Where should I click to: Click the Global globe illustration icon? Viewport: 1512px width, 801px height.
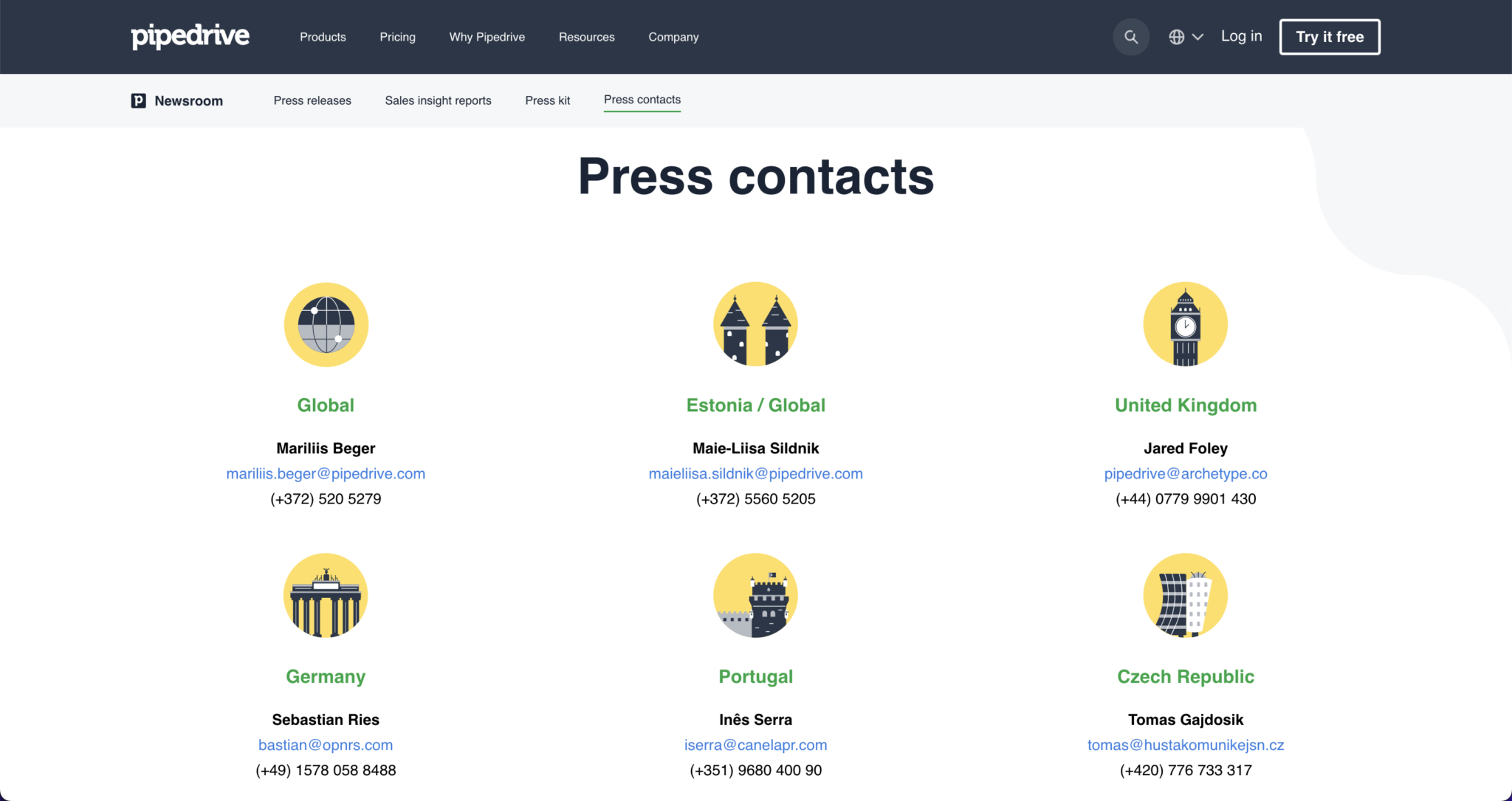[x=326, y=325]
